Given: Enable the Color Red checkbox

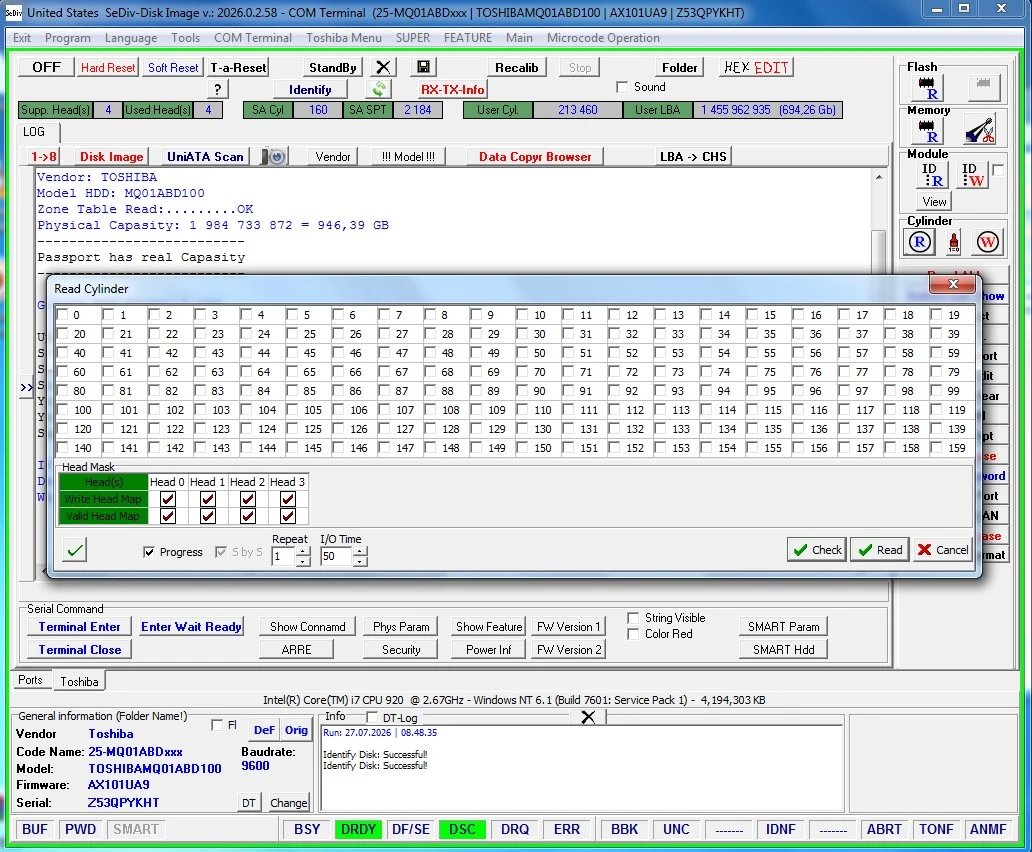Looking at the screenshot, I should pyautogui.click(x=633, y=634).
